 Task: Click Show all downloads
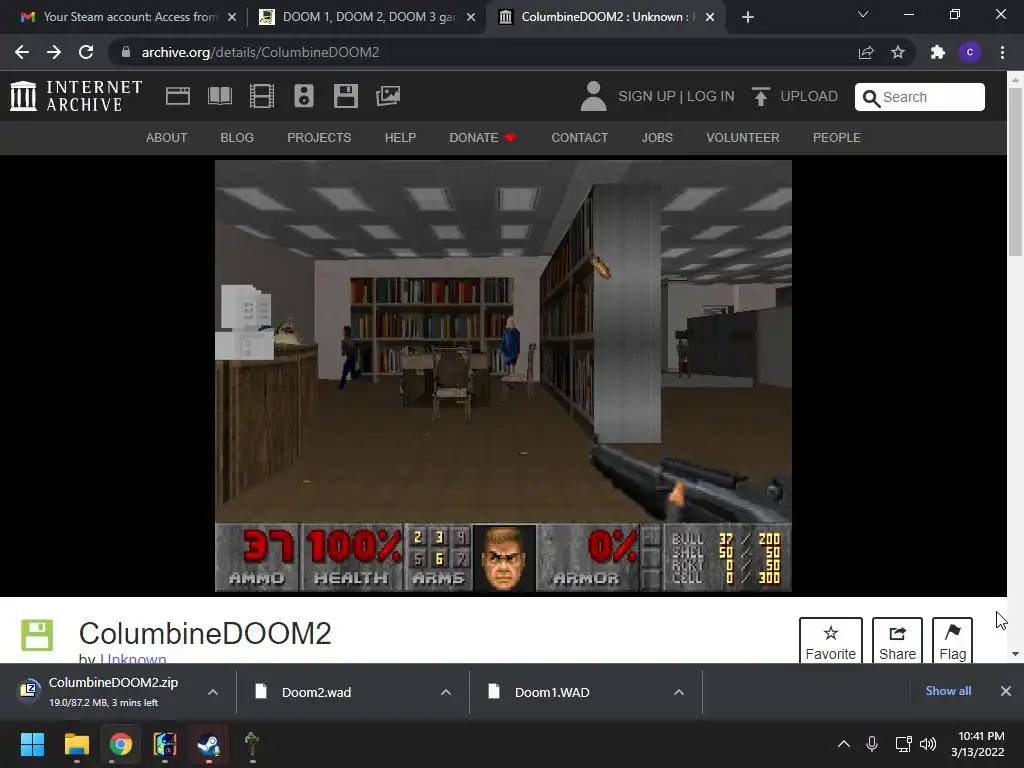(948, 691)
